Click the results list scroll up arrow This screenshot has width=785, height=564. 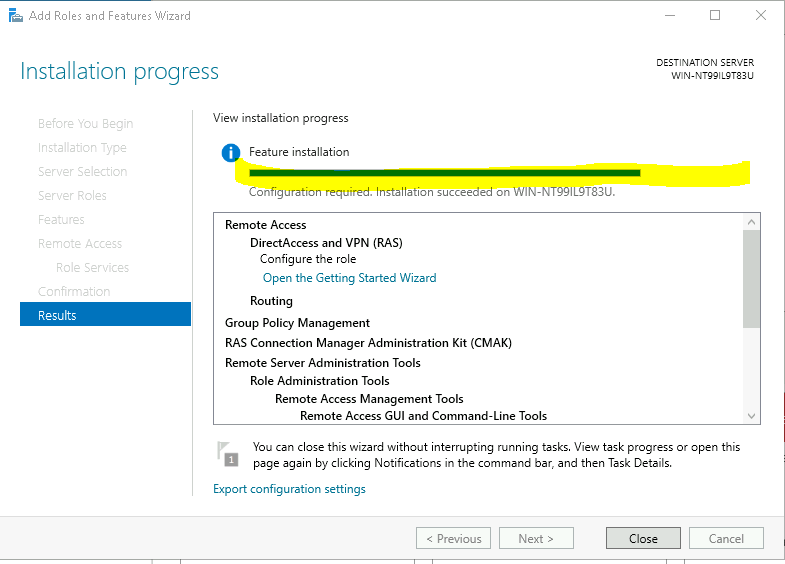(x=751, y=222)
